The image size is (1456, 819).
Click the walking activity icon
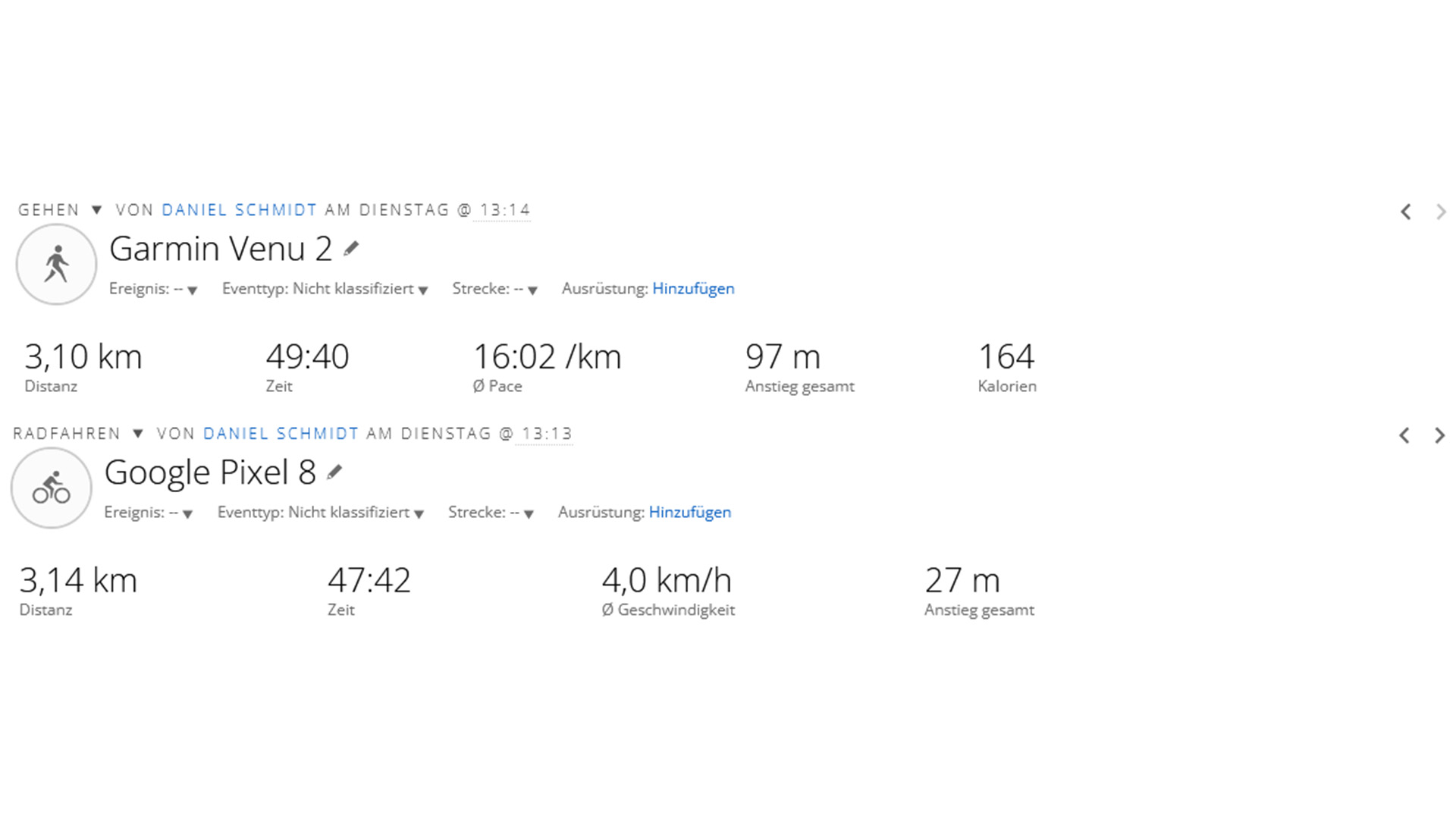(x=56, y=264)
